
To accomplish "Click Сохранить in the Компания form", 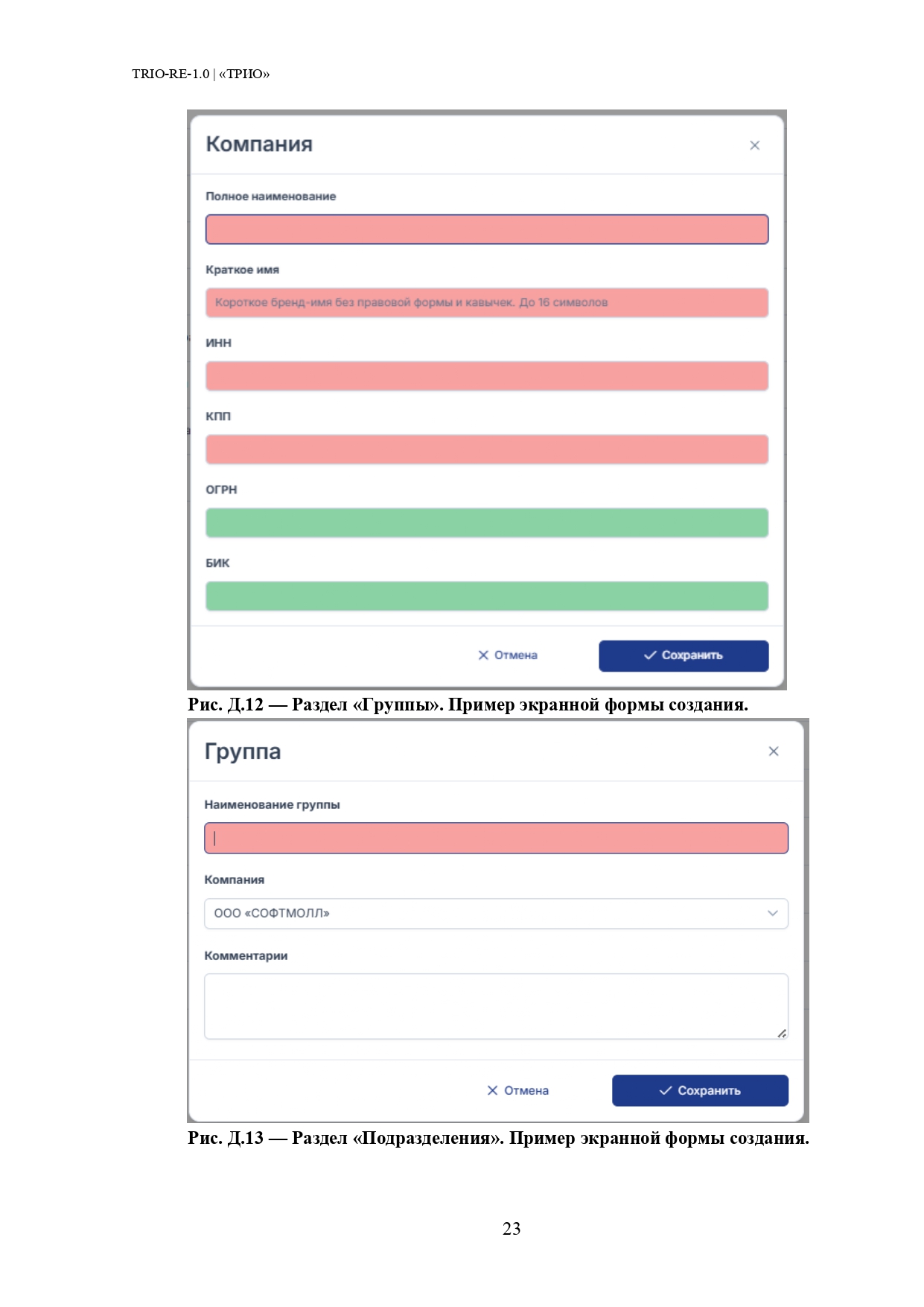I will coord(684,655).
